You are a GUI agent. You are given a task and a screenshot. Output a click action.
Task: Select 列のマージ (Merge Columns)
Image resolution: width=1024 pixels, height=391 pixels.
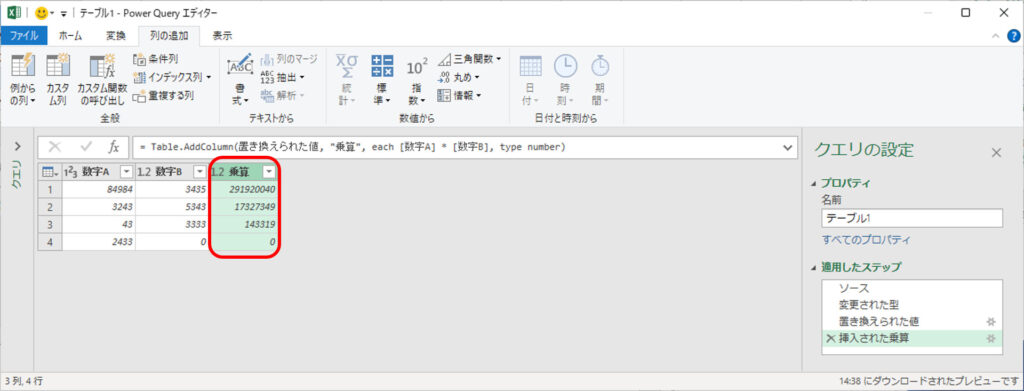(288, 59)
